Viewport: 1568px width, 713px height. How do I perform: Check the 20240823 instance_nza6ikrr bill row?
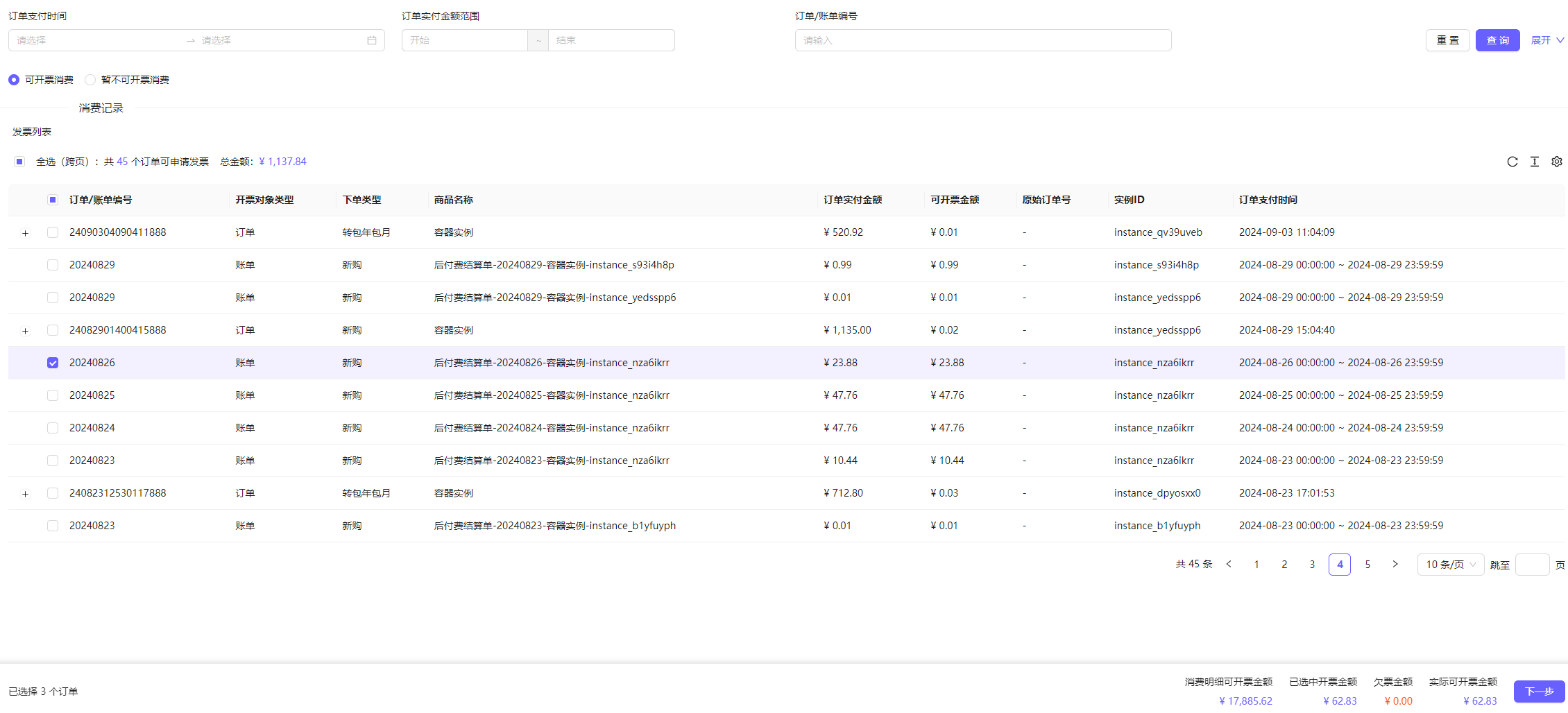point(53,461)
